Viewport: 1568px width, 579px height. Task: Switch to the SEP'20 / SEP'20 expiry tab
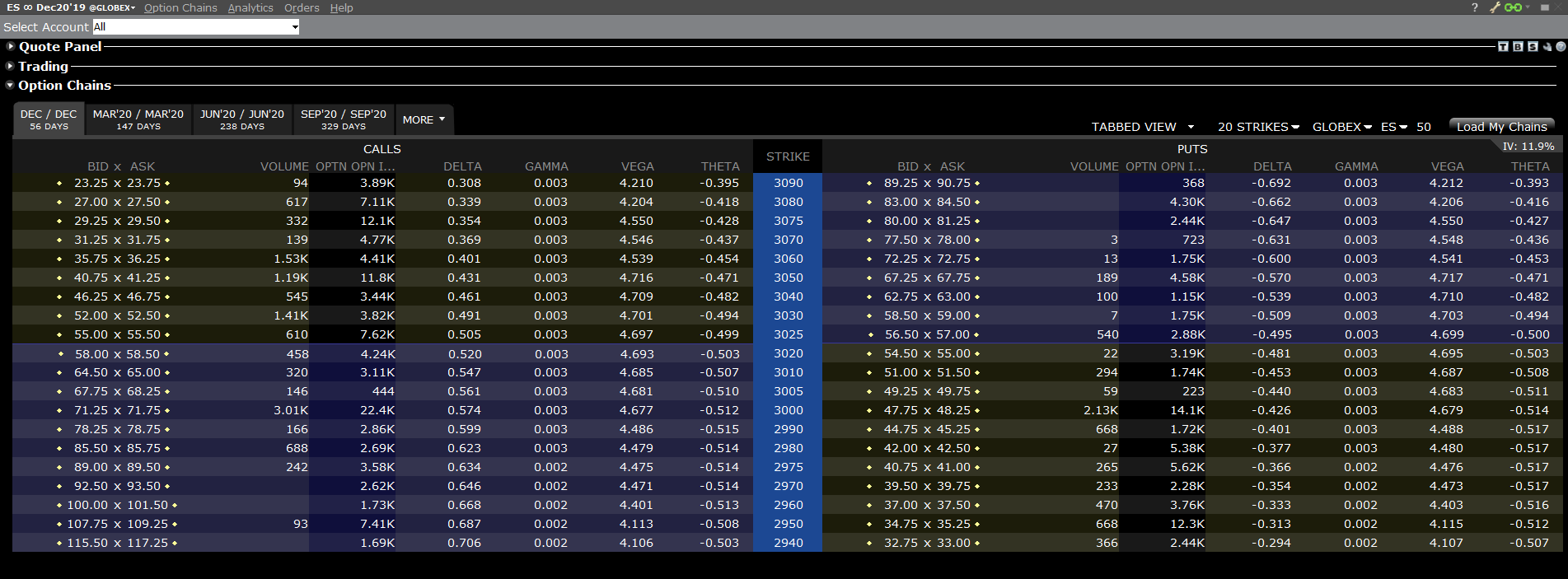click(x=344, y=119)
